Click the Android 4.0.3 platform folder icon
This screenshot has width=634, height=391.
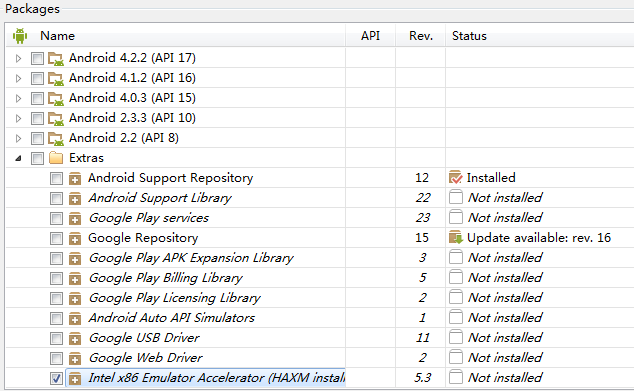click(56, 98)
